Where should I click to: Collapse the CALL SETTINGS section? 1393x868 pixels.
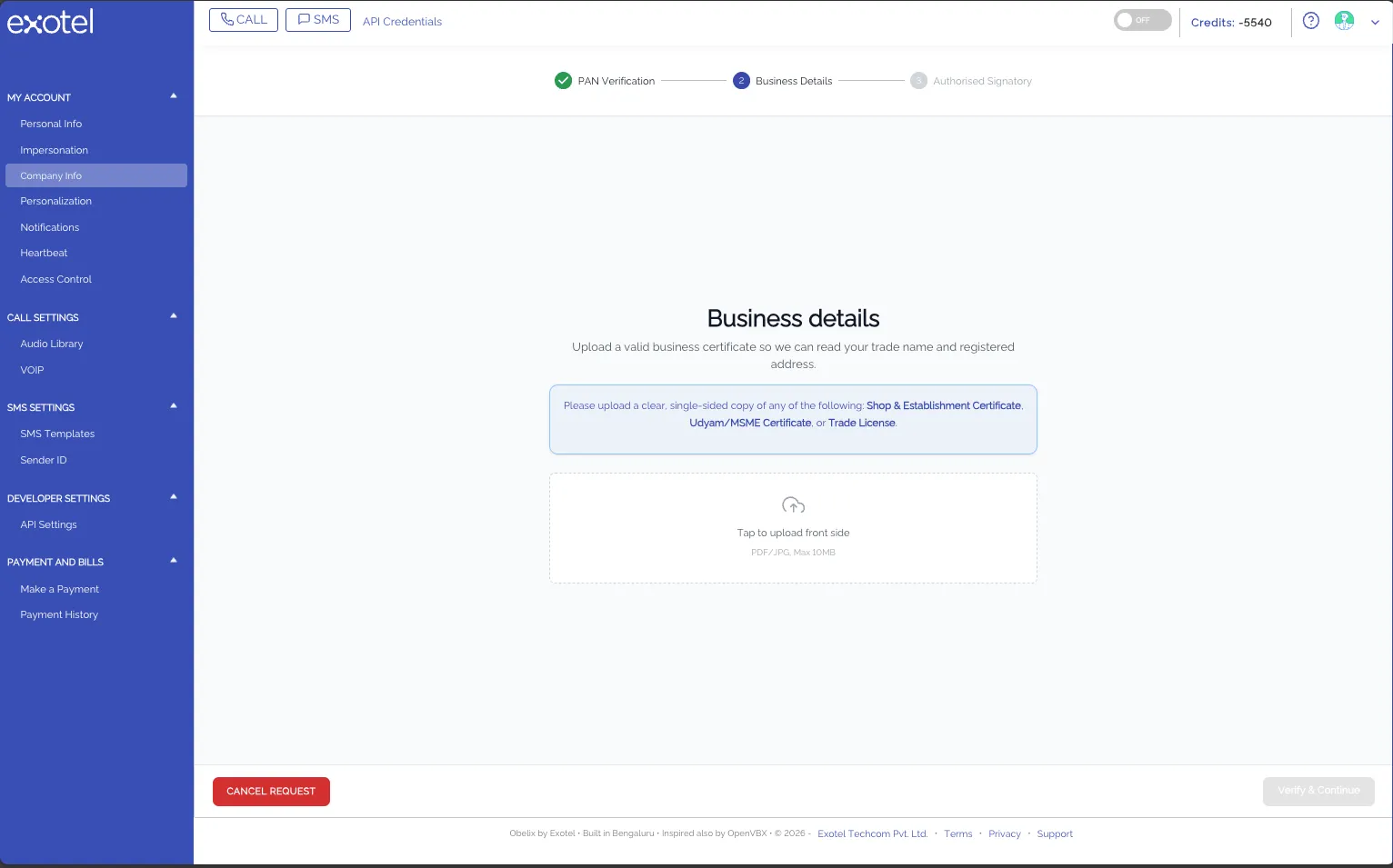click(x=174, y=316)
